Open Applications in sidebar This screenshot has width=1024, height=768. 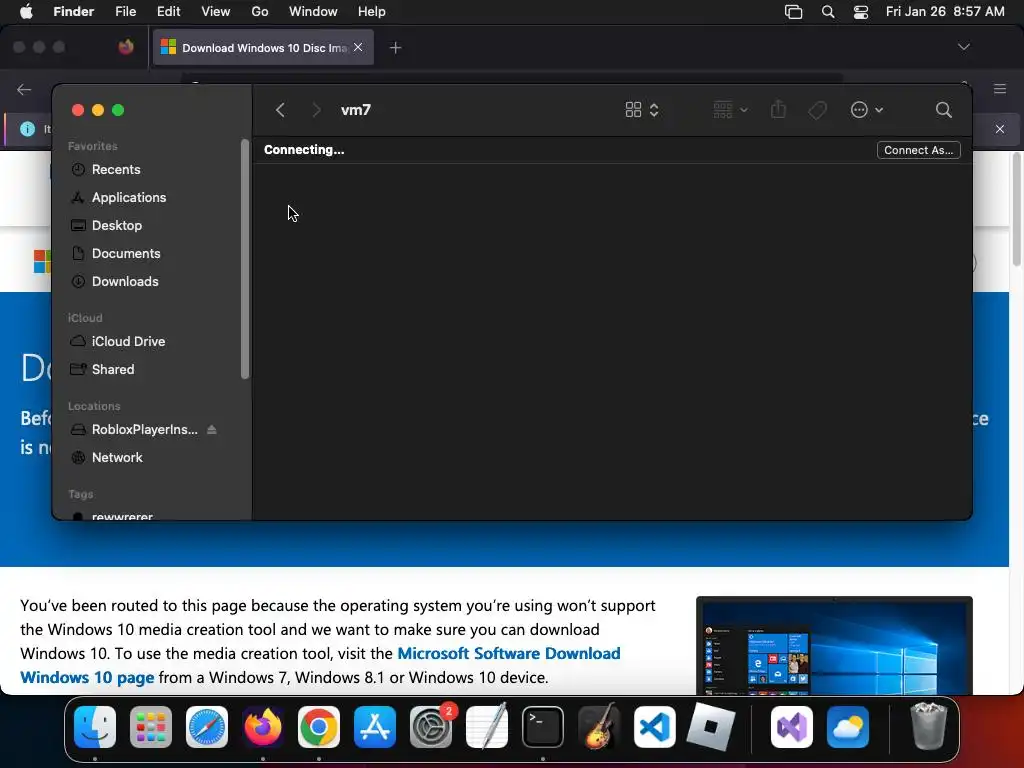point(128,197)
